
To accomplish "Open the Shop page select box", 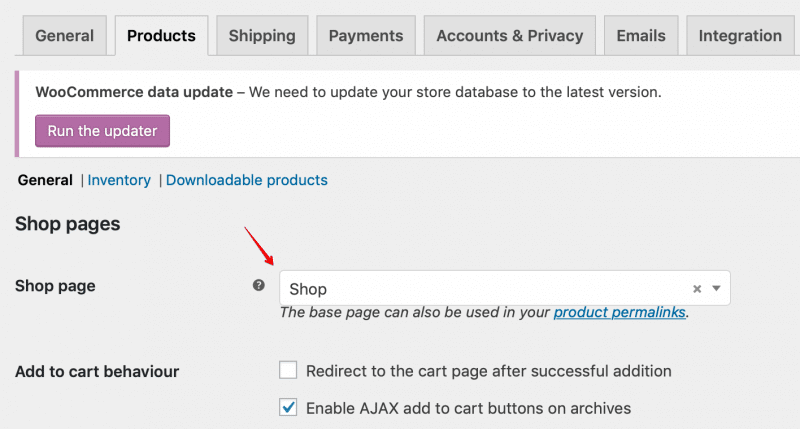I will [505, 288].
